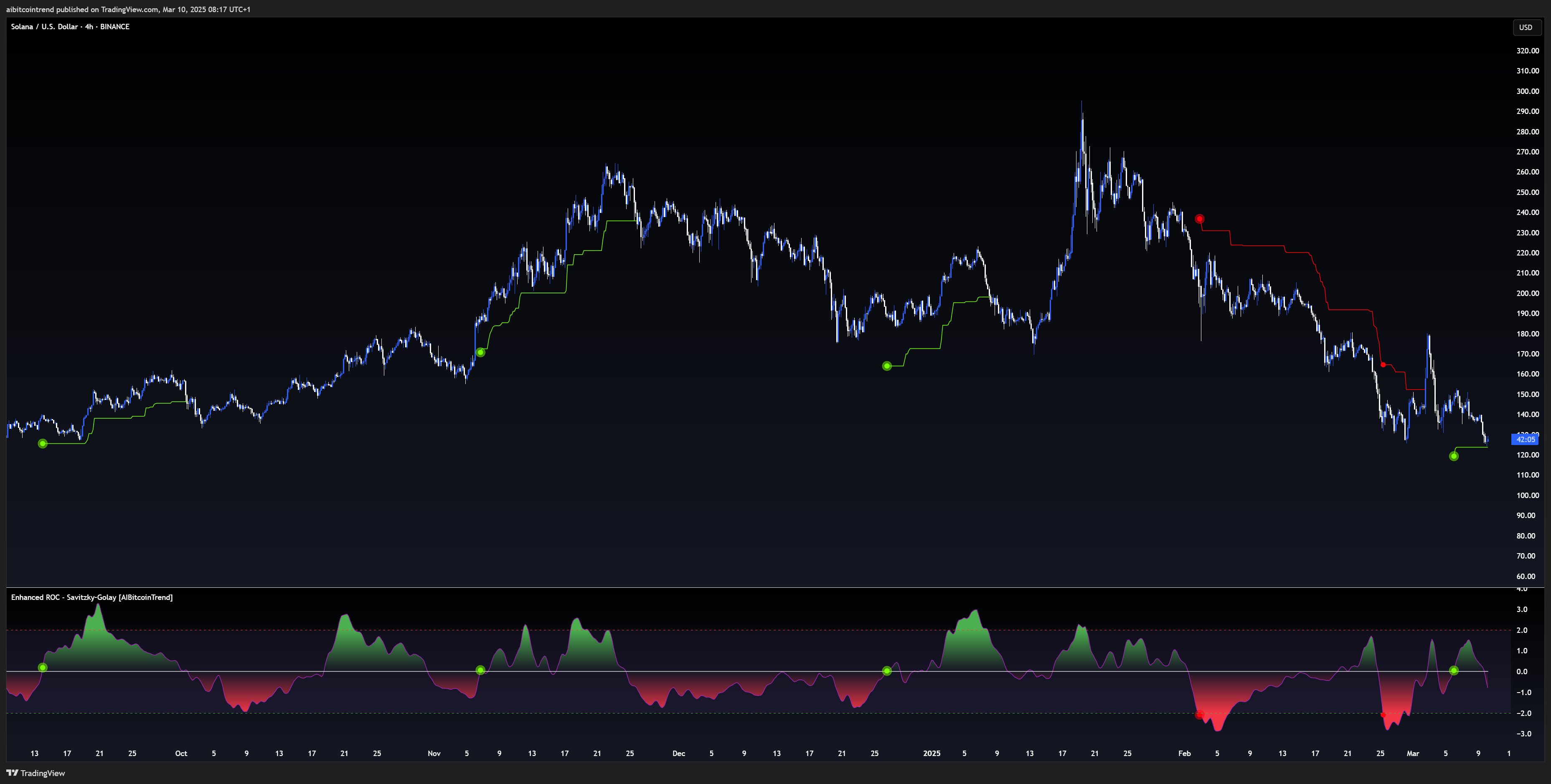Image resolution: width=1551 pixels, height=784 pixels.
Task: Click the blue 42:05 countdown price label
Action: point(1525,439)
